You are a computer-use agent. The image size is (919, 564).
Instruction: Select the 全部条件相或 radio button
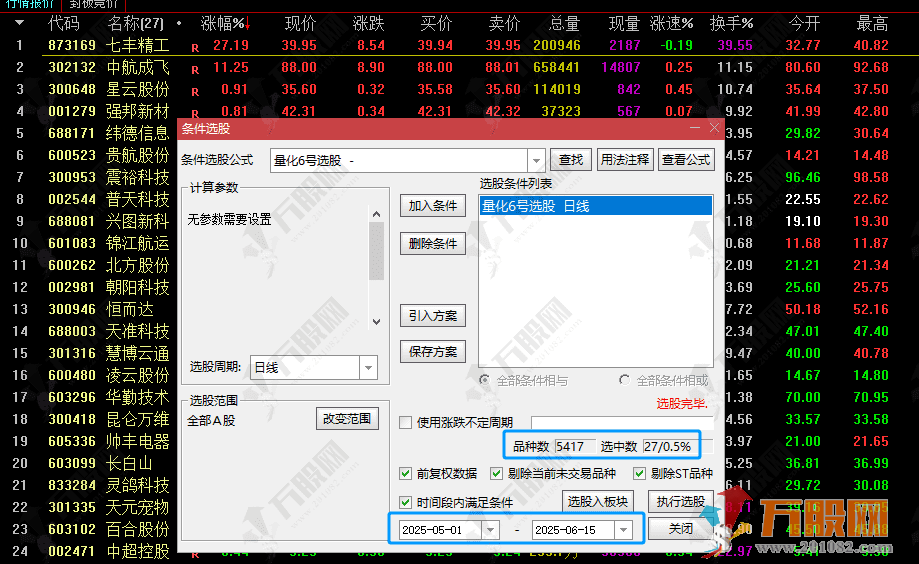tap(625, 380)
